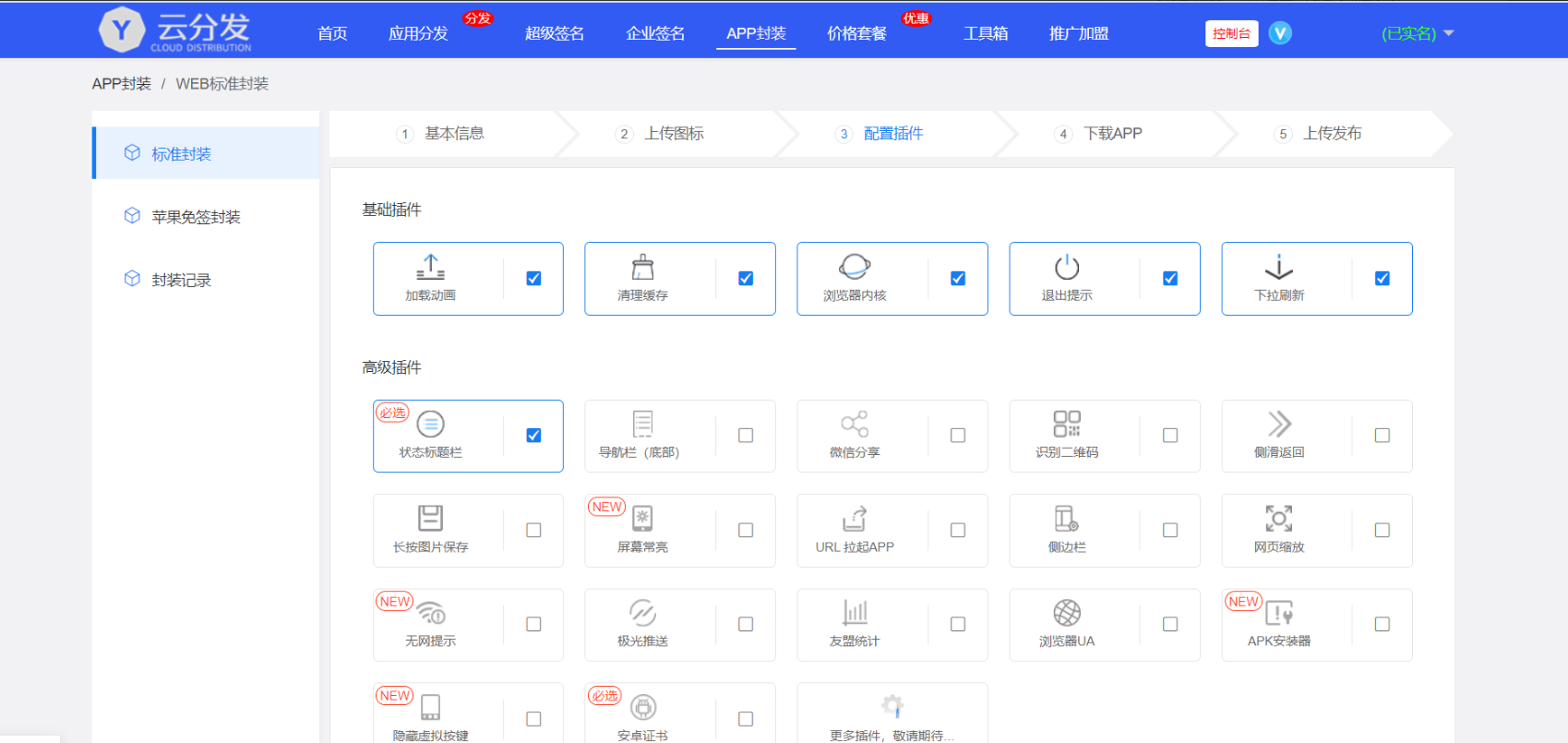Image resolution: width=1568 pixels, height=743 pixels.
Task: Toggle the 状态标题栏 checkbox
Action: point(533,435)
